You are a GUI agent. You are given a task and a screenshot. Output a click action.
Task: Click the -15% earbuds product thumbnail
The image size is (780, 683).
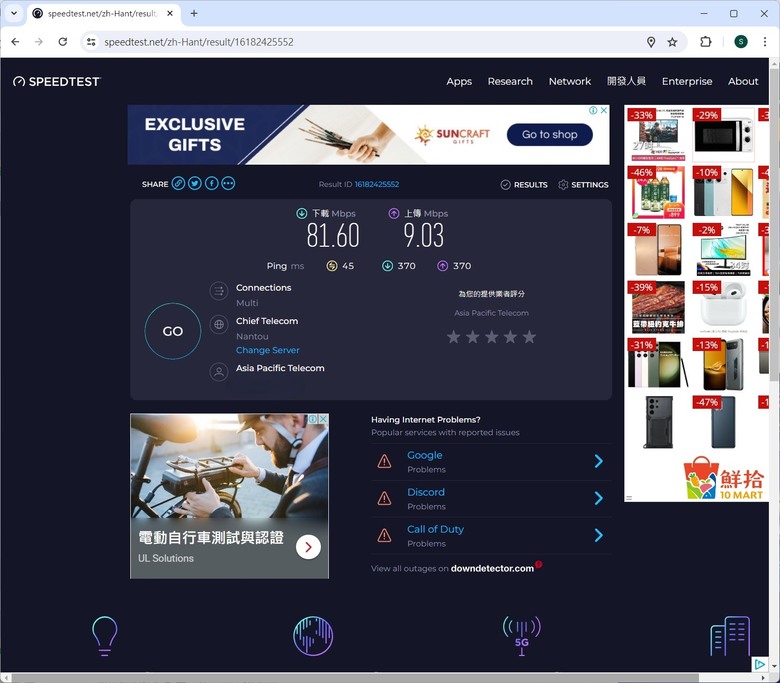724,307
